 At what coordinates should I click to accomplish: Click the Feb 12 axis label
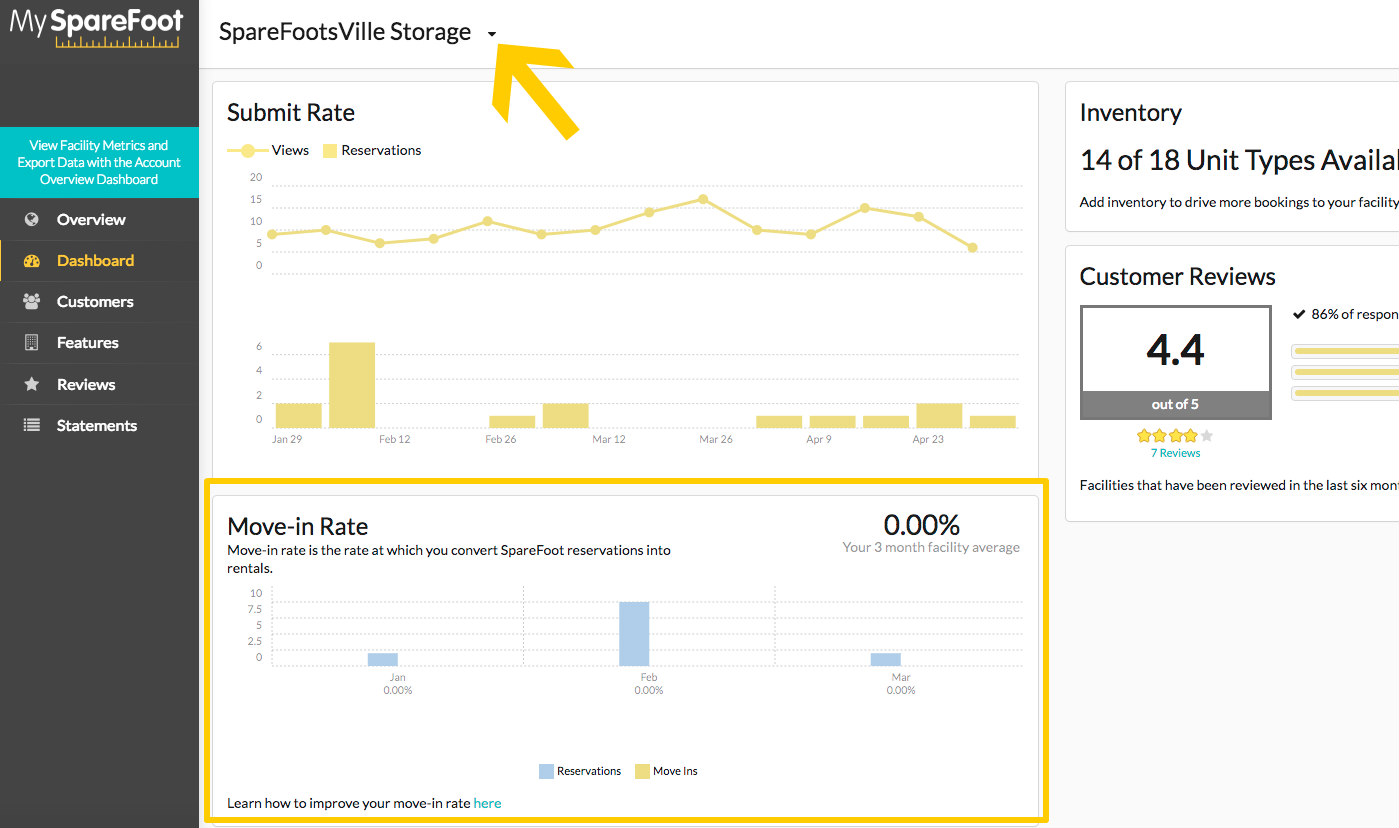pos(394,439)
